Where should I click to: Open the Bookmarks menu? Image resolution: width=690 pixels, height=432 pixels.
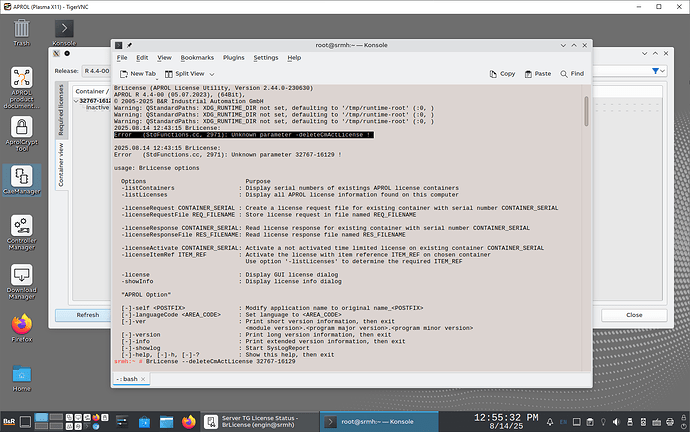point(197,58)
